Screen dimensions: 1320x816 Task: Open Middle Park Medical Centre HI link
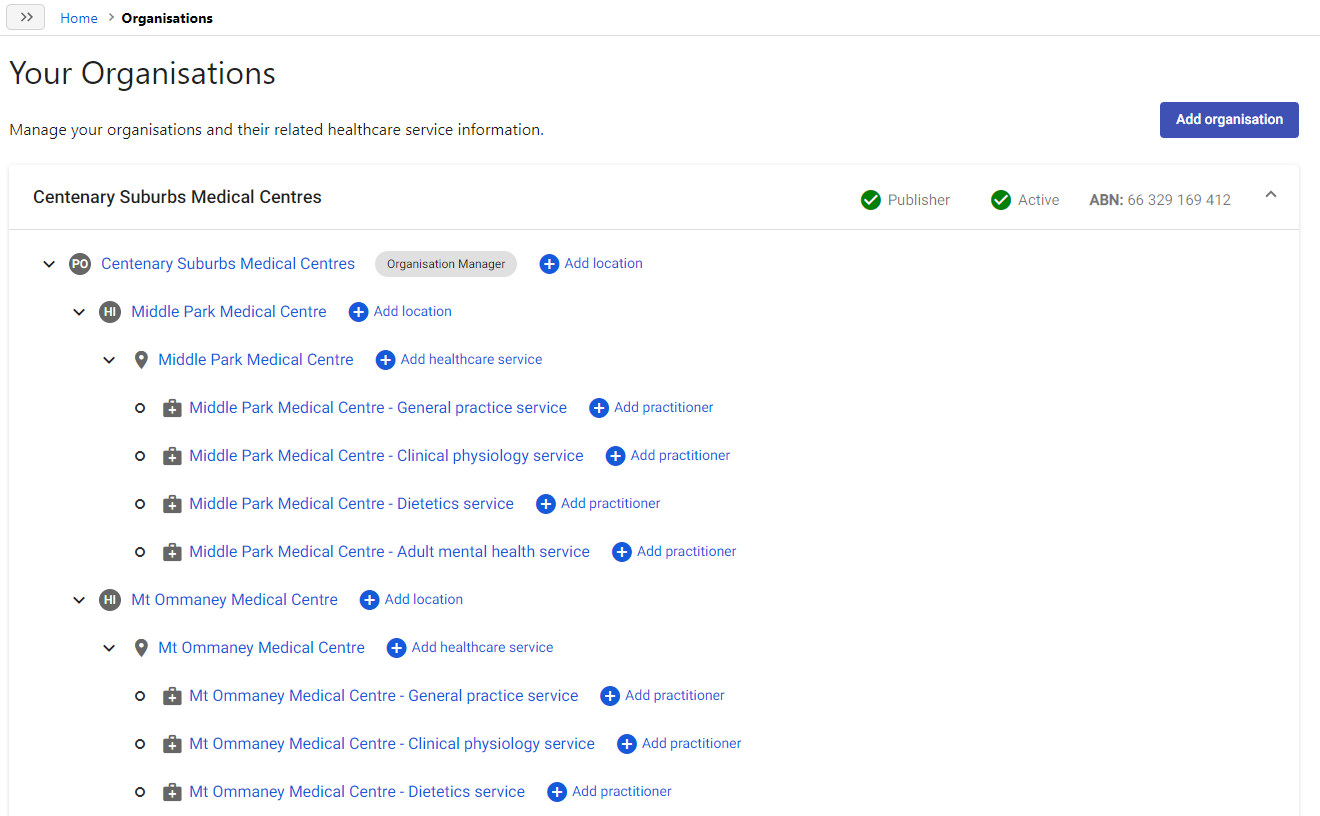click(x=229, y=312)
